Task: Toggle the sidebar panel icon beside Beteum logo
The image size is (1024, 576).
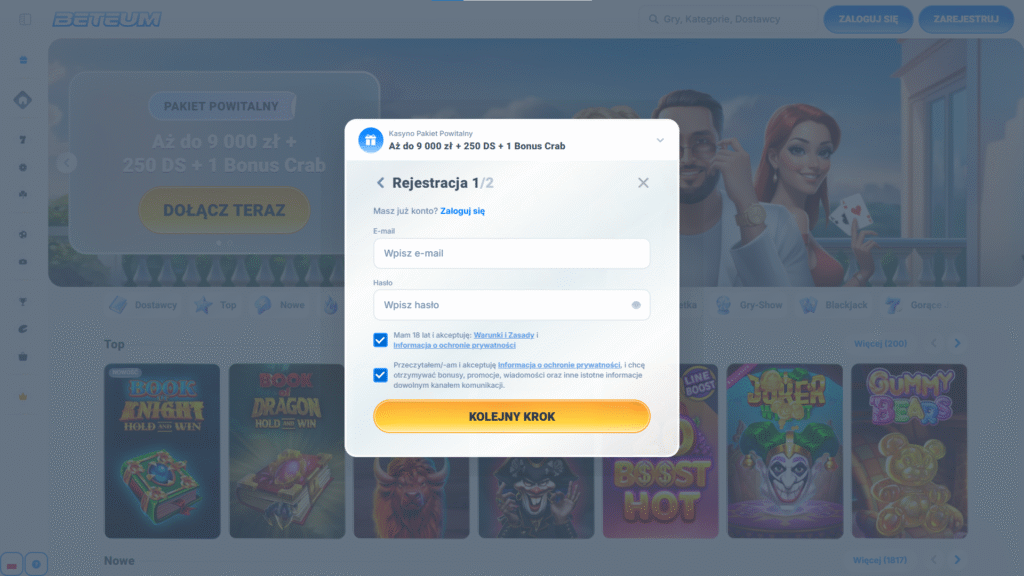Action: [25, 19]
